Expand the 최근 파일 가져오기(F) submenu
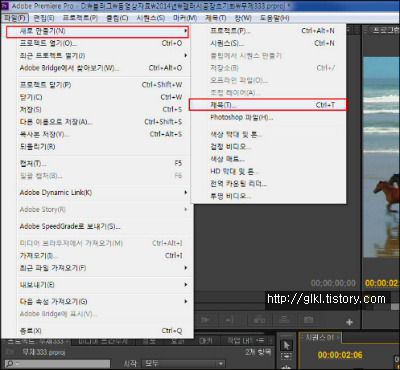This screenshot has width=400, height=370. pyautogui.click(x=103, y=268)
